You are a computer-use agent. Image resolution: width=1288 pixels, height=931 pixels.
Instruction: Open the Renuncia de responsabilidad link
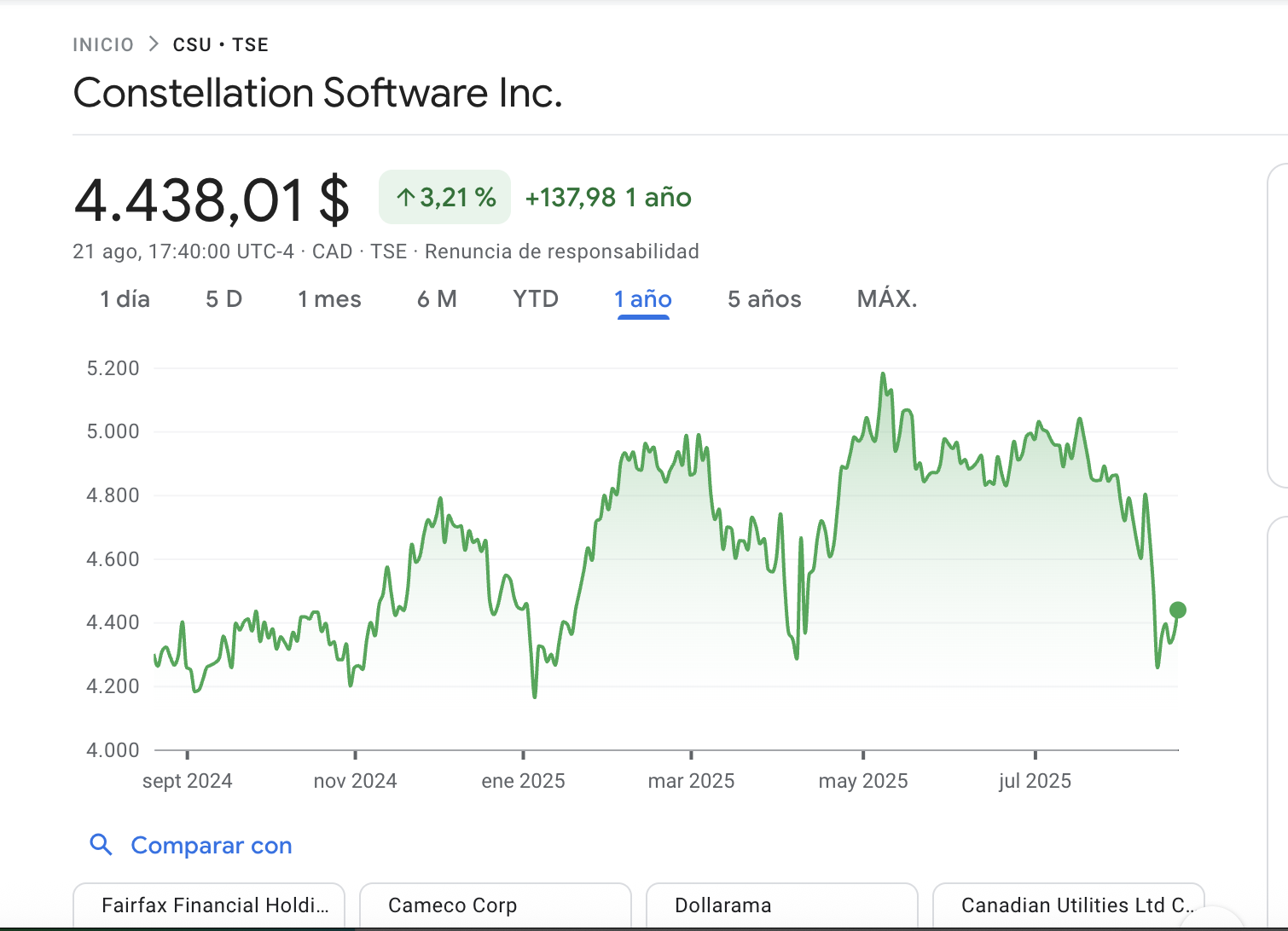[x=561, y=252]
